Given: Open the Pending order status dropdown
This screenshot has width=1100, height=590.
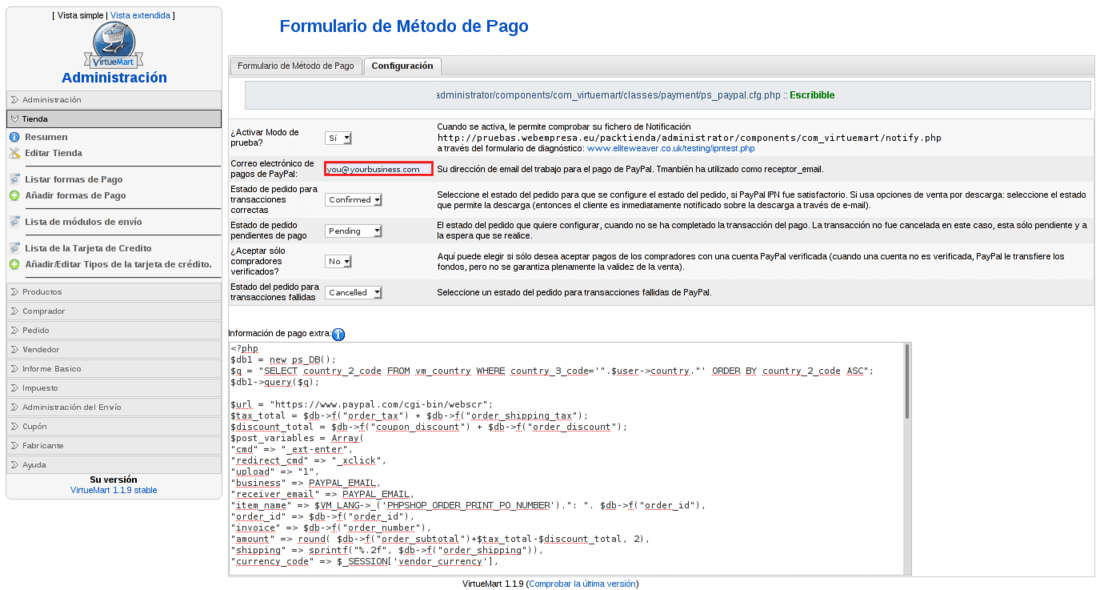Looking at the screenshot, I should [354, 231].
